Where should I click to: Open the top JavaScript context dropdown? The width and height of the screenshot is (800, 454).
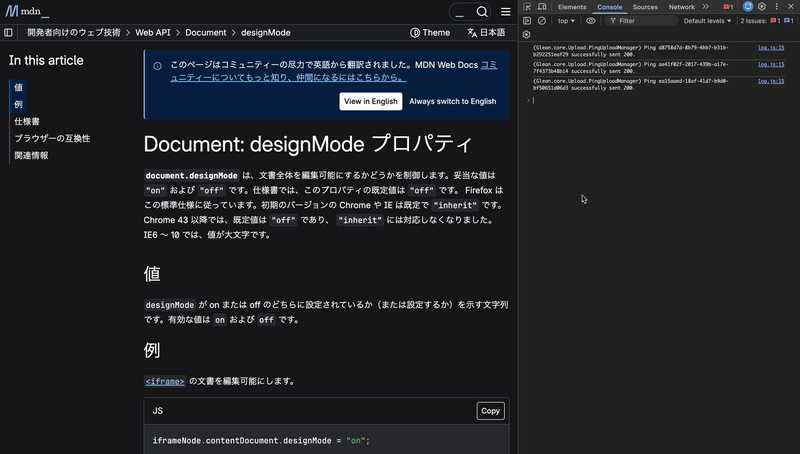566,21
